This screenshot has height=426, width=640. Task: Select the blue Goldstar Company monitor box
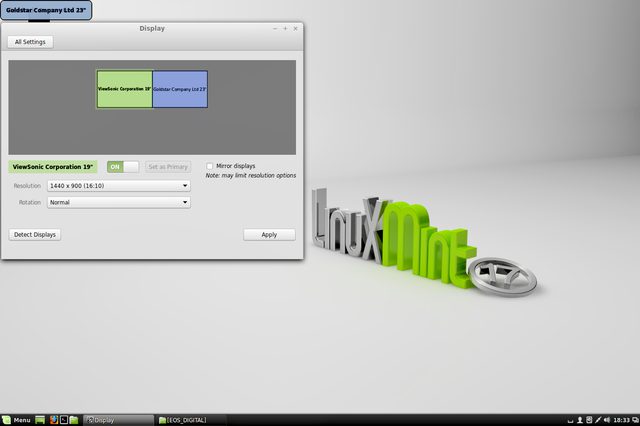180,89
